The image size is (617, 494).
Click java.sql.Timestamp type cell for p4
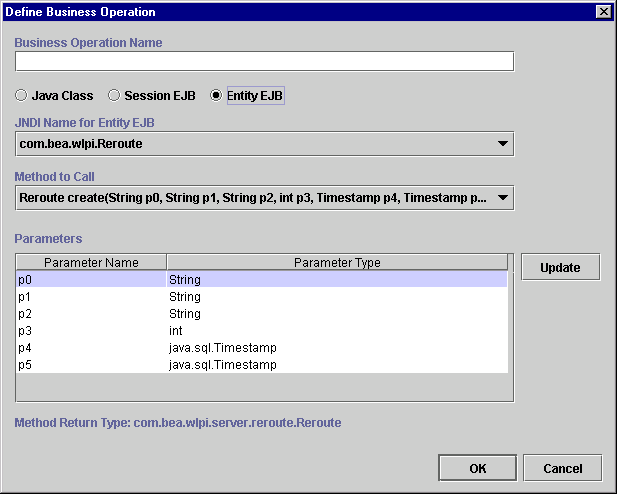pyautogui.click(x=337, y=348)
